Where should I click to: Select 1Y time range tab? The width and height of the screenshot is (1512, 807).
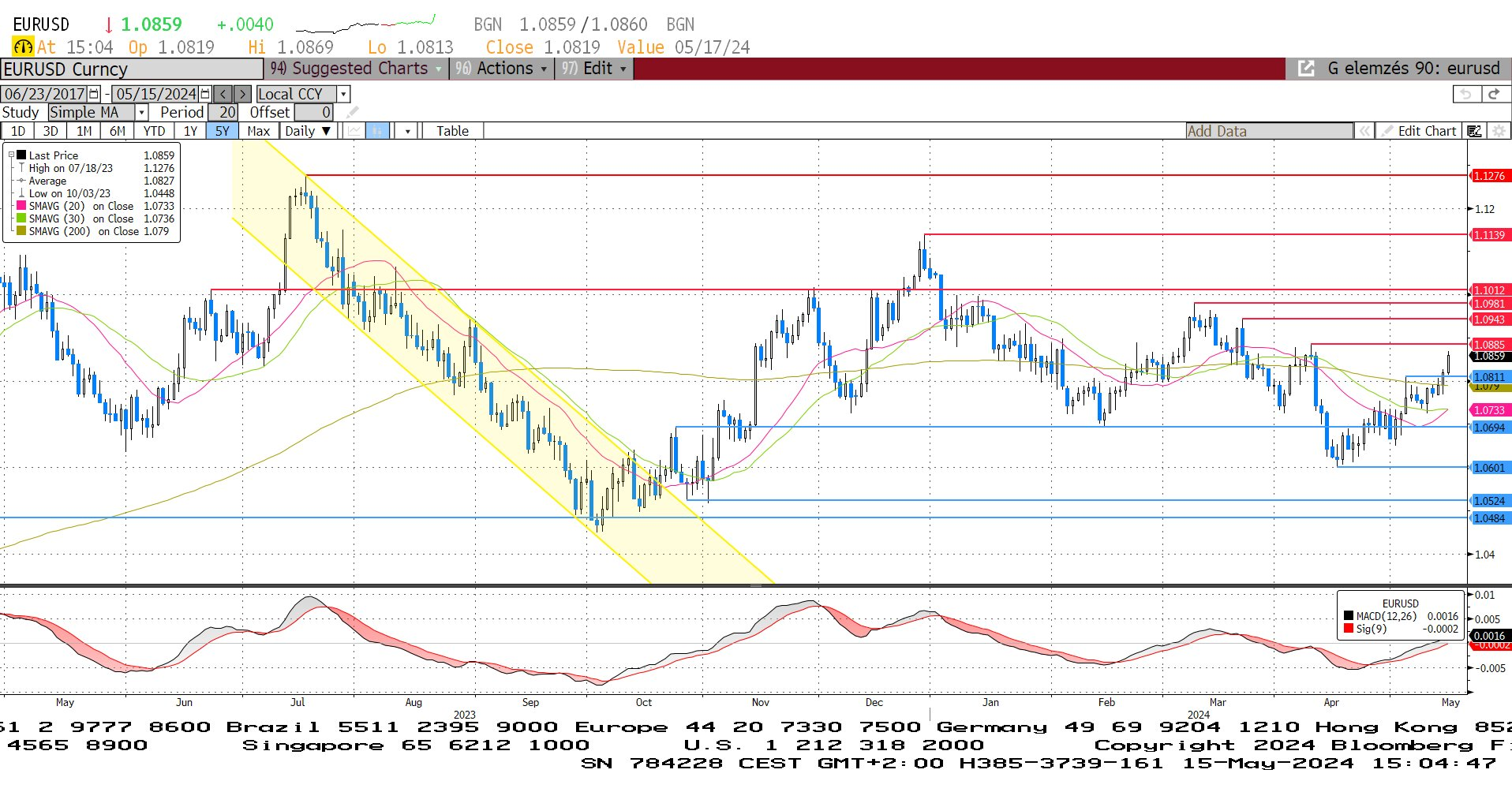point(190,131)
